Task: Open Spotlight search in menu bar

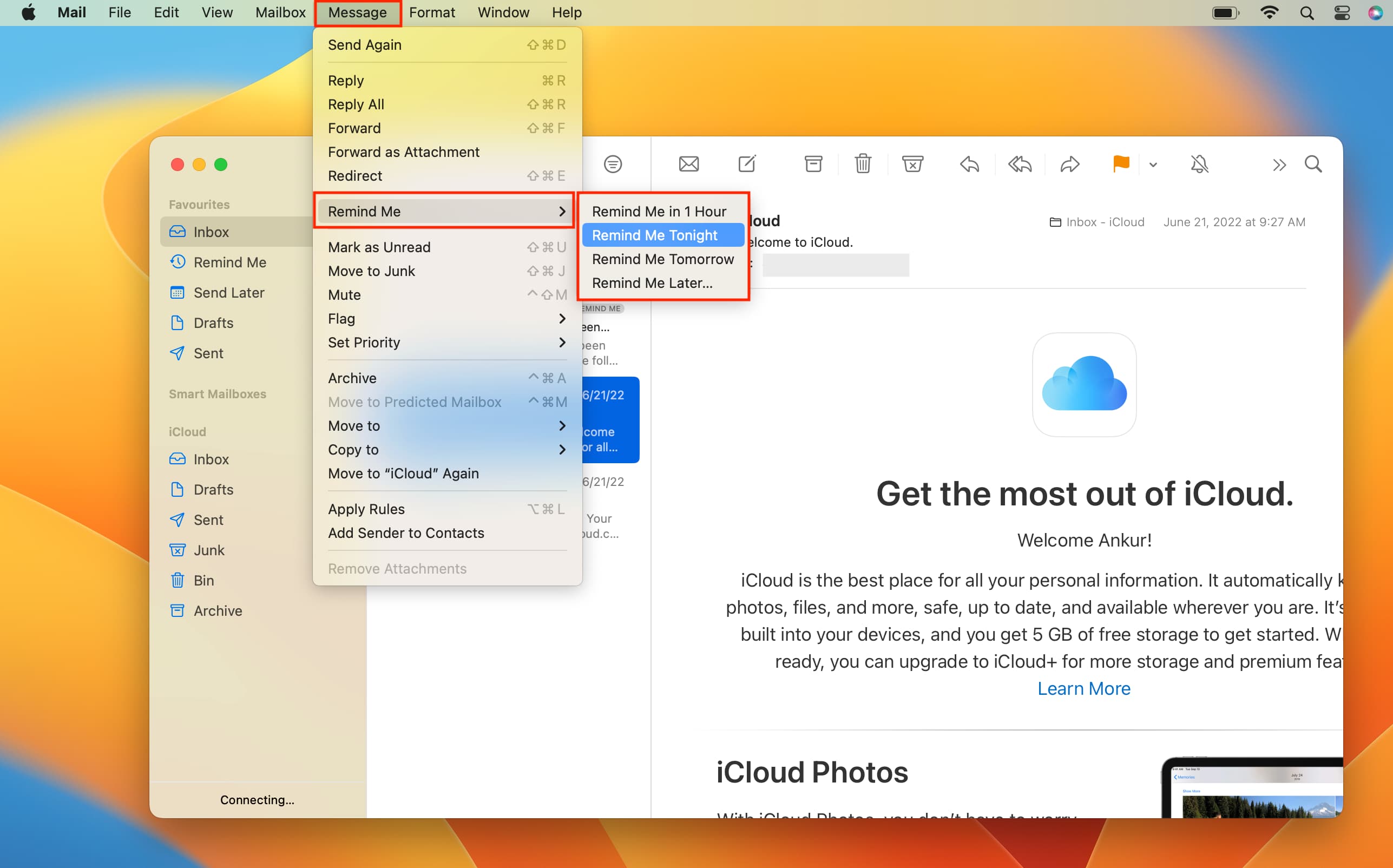Action: coord(1306,12)
